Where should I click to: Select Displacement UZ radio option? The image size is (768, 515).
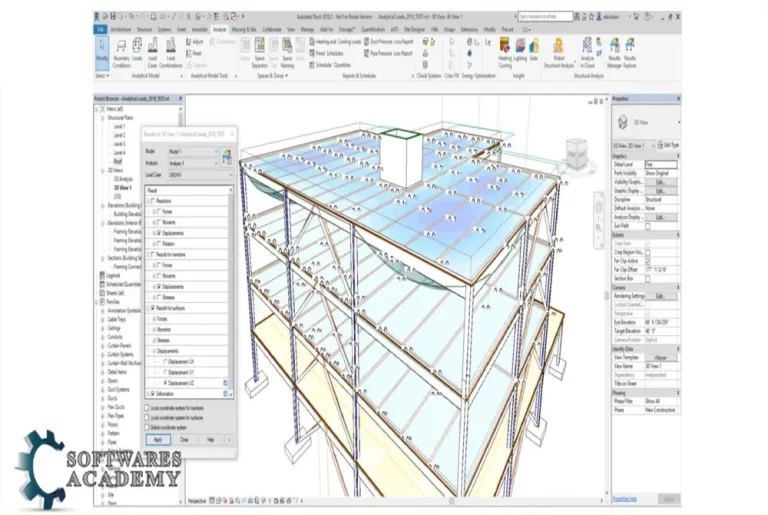[165, 383]
